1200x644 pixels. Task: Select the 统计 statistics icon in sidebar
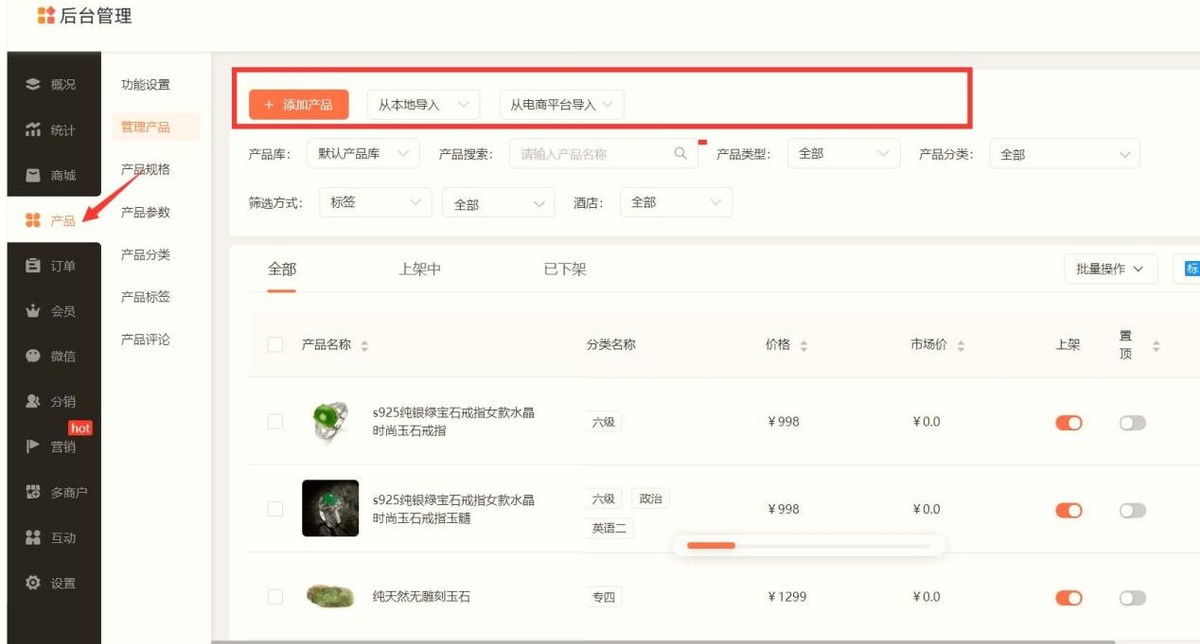point(51,128)
